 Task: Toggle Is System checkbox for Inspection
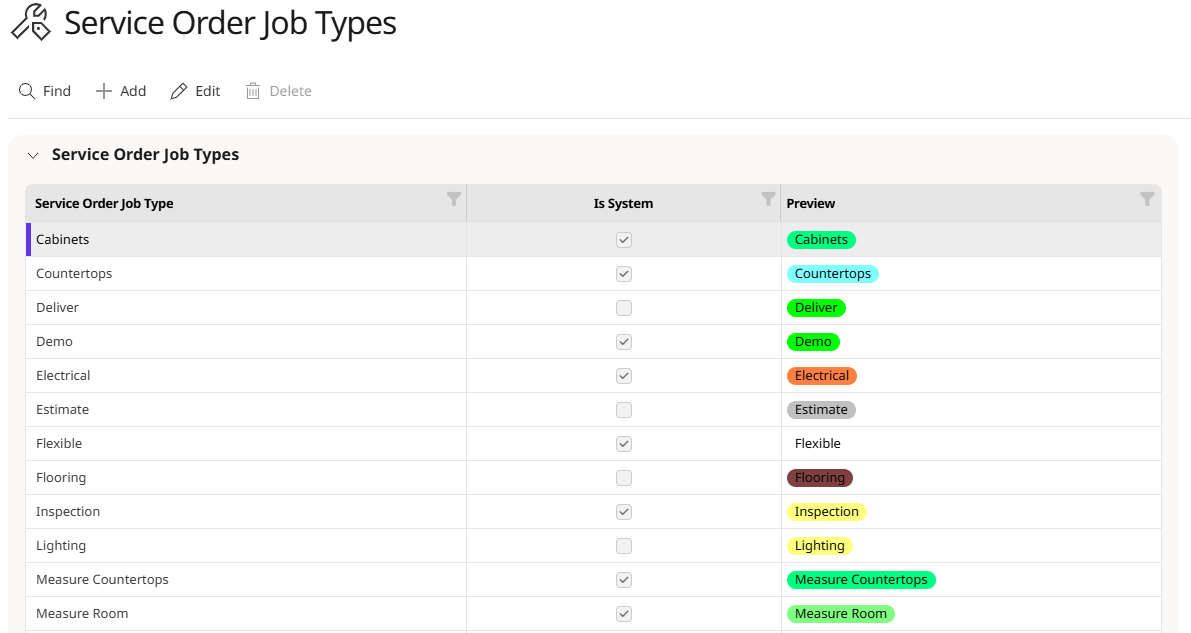pos(624,512)
